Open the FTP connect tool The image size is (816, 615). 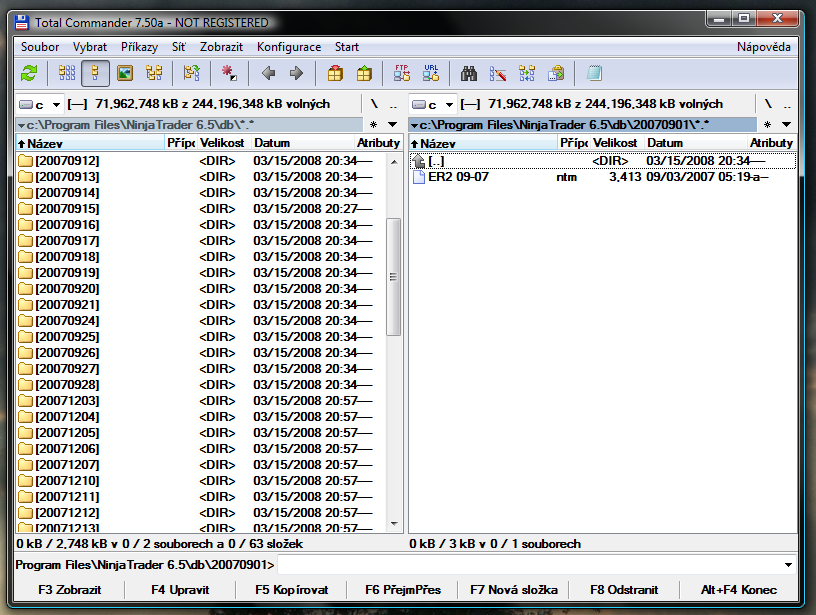[402, 73]
